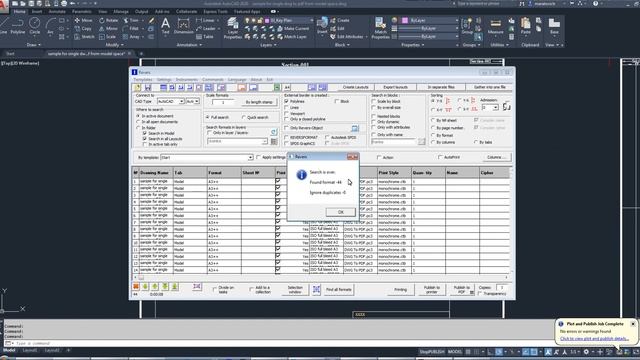Activate the Scale command in the Modify panel
The width and height of the screenshot is (640, 360).
pos(107,37)
